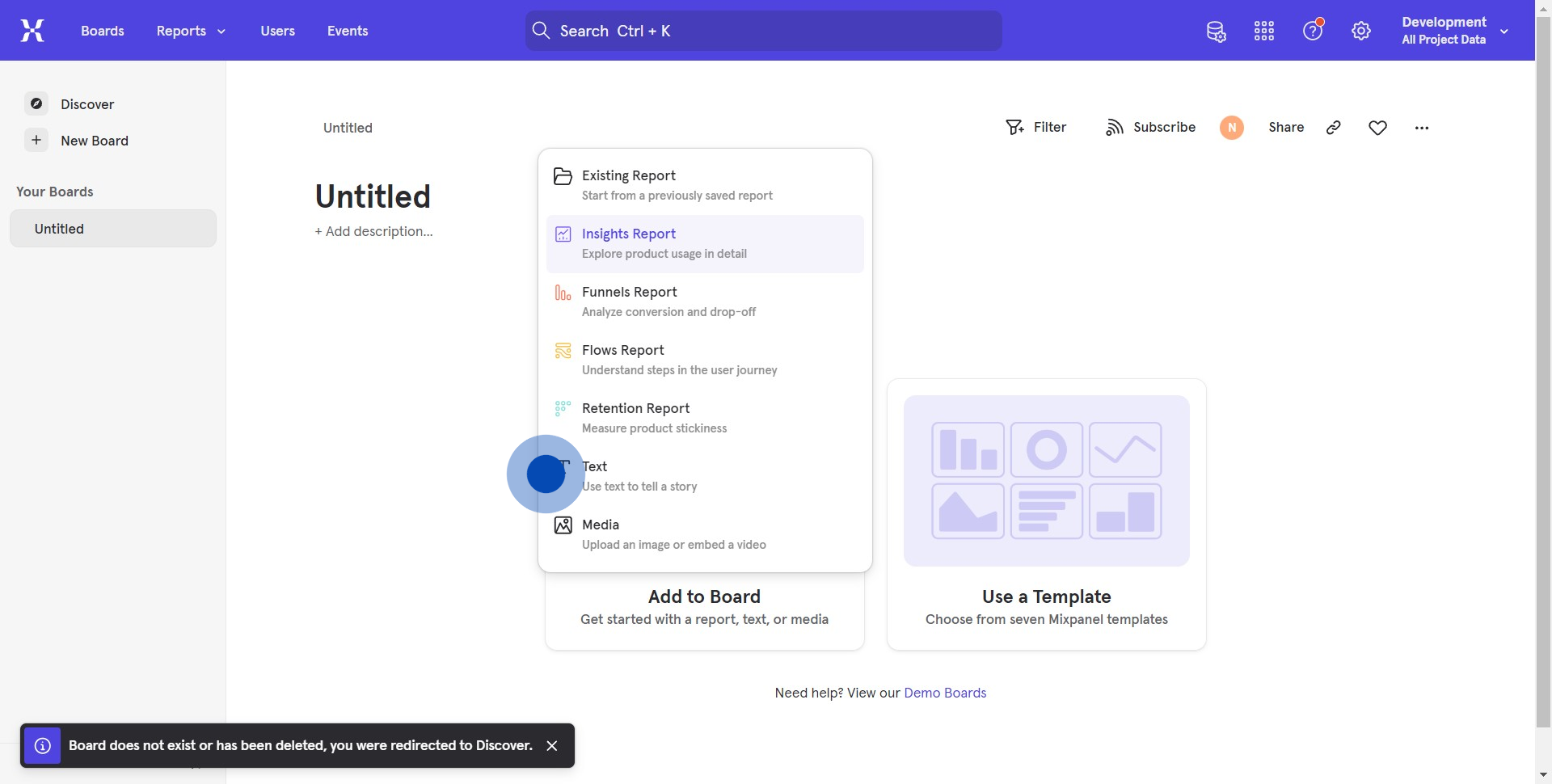Open the Demo Boards link

tap(945, 693)
